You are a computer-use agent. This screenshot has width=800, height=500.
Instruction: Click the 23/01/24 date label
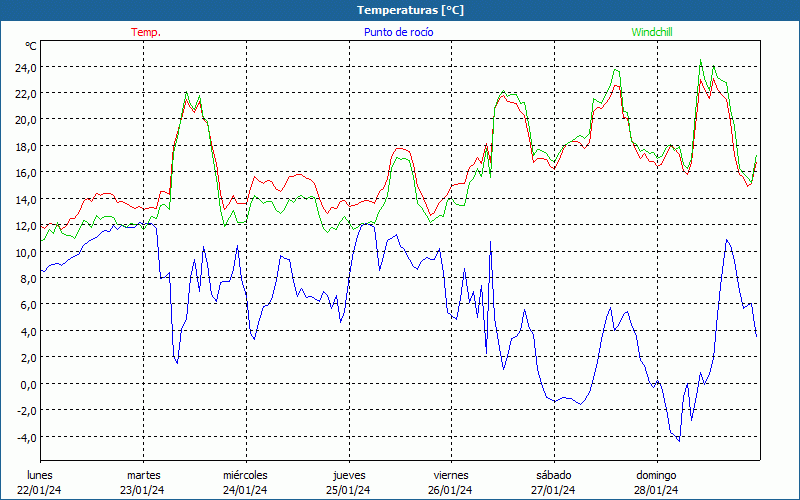click(142, 490)
